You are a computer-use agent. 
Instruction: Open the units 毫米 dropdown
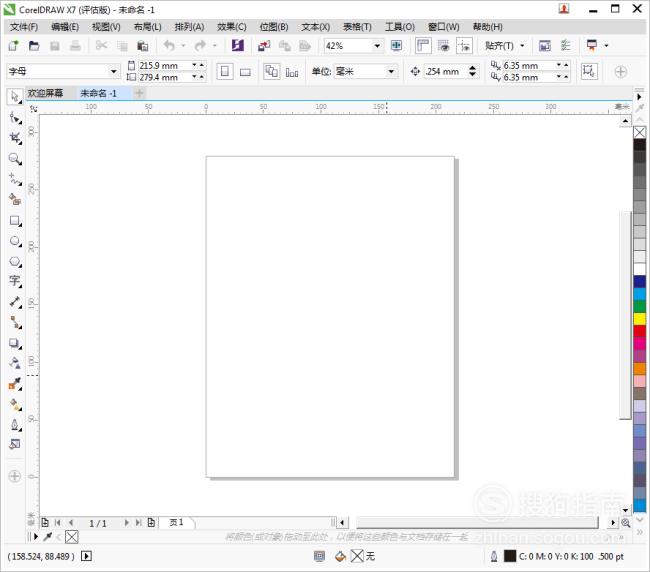click(x=390, y=72)
